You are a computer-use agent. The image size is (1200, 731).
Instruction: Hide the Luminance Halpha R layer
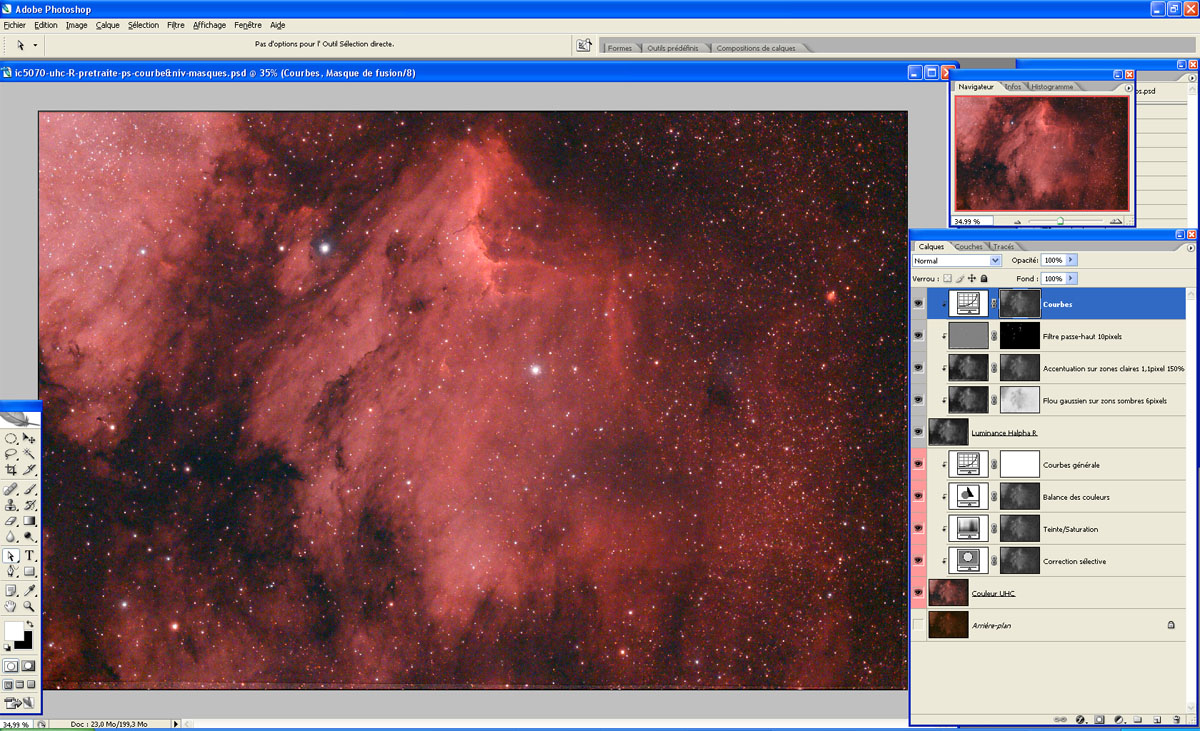point(918,433)
